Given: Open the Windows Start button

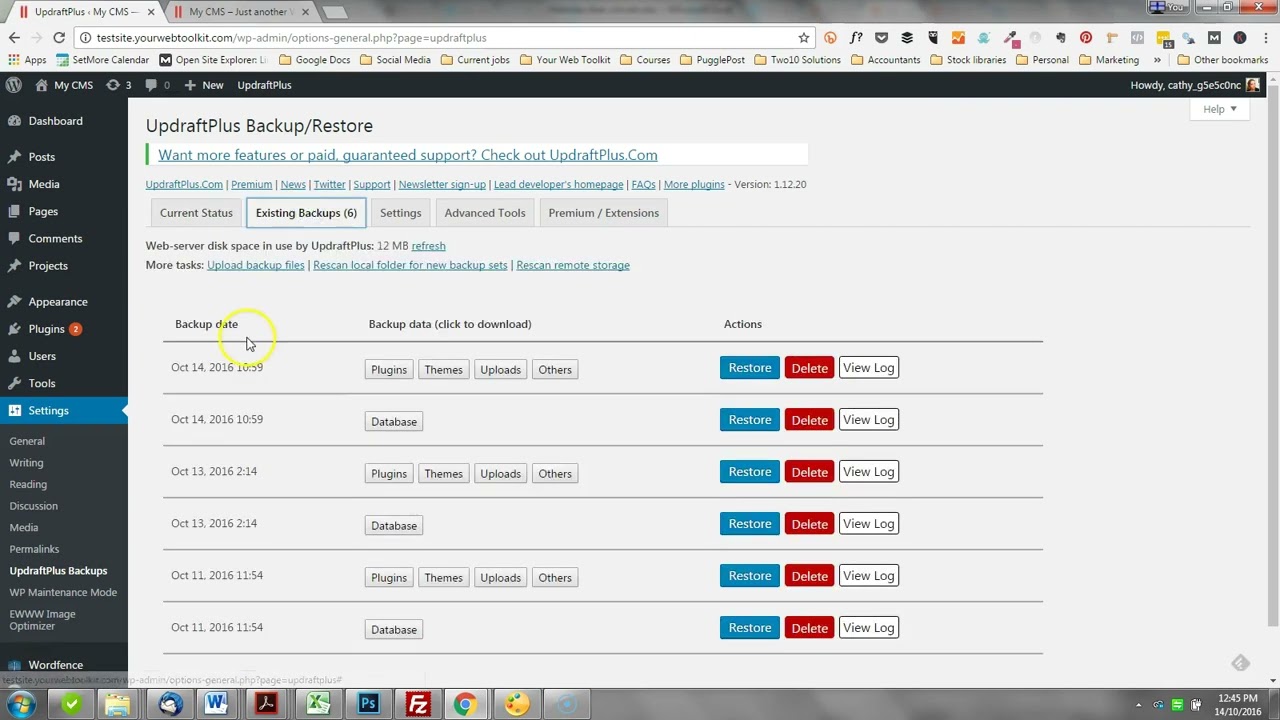Looking at the screenshot, I should coord(22,704).
